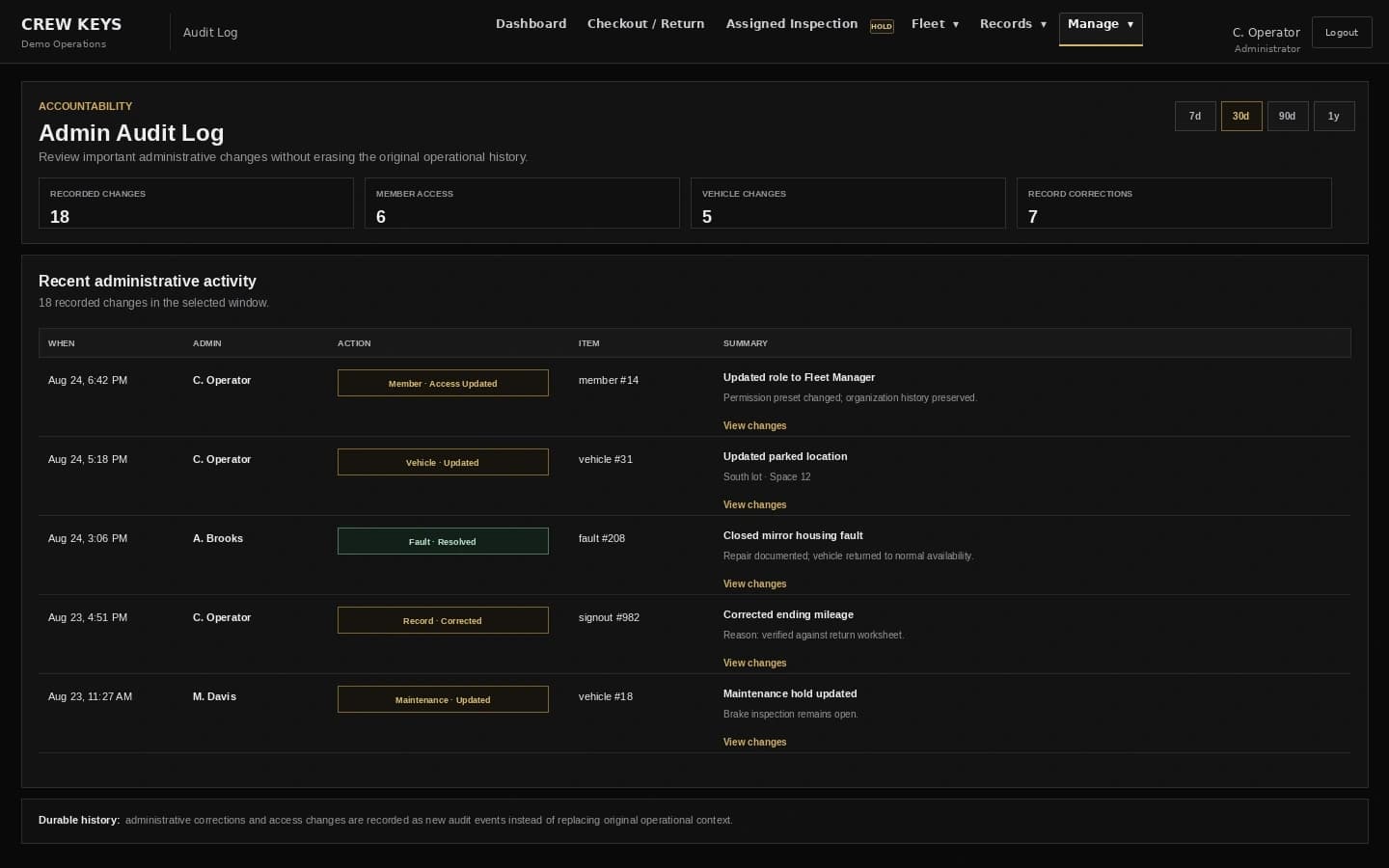View changes for updated parked location
The height and width of the screenshot is (868, 1389).
(754, 504)
